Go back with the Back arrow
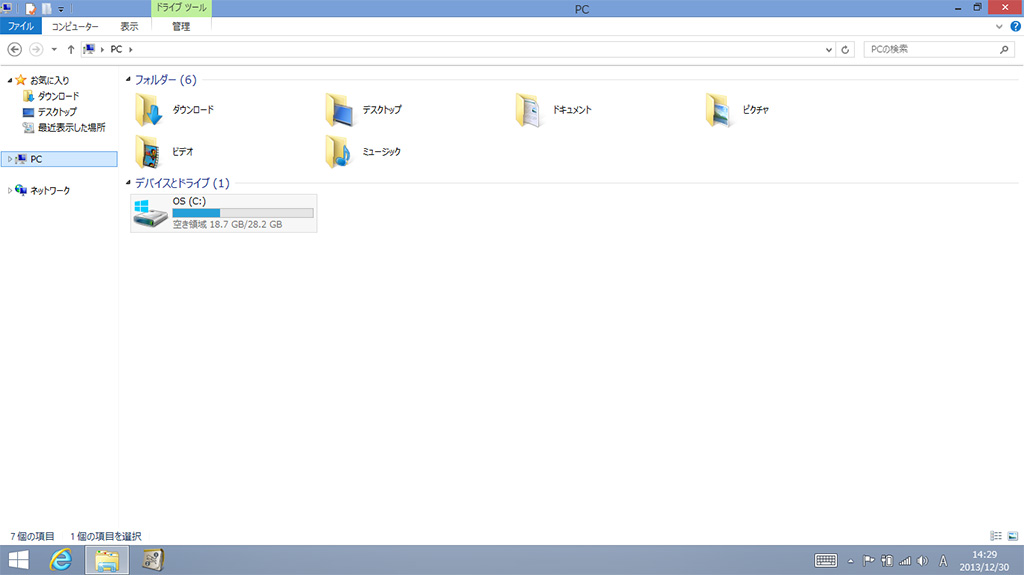Image resolution: width=1024 pixels, height=575 pixels. tap(14, 49)
